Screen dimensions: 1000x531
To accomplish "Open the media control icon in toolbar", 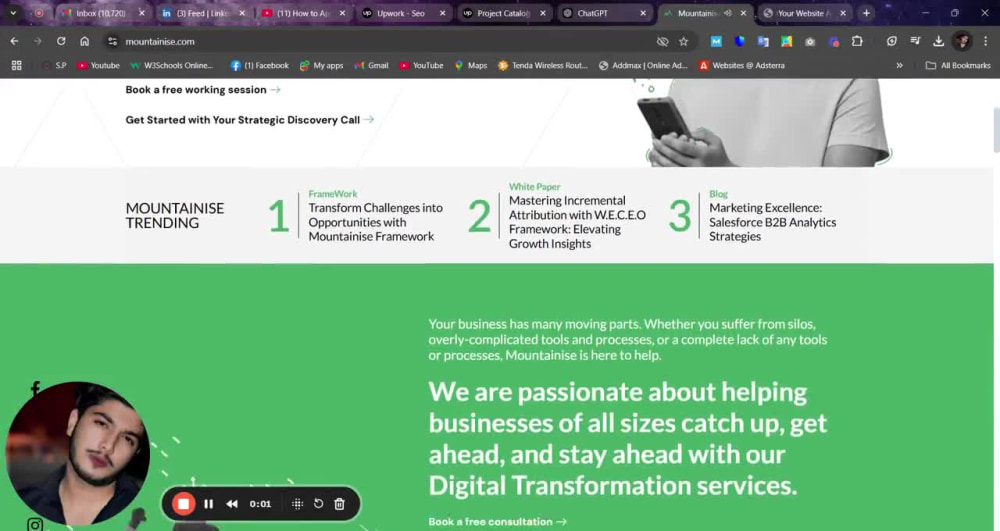I will (915, 41).
